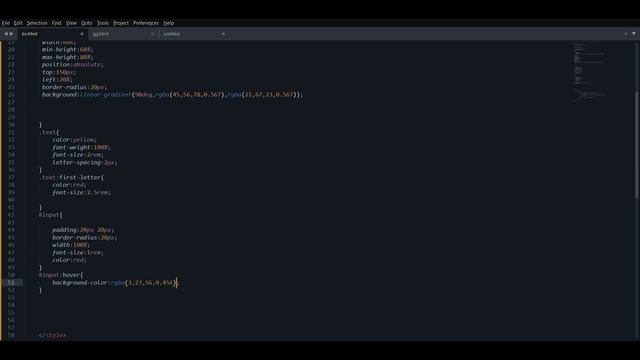Click the width:100% declaration on line 46

71,245
